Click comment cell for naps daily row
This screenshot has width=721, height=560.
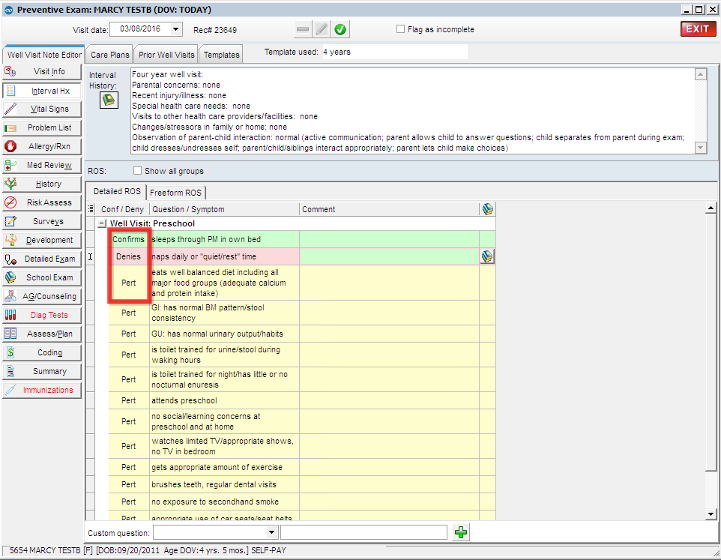tap(389, 257)
